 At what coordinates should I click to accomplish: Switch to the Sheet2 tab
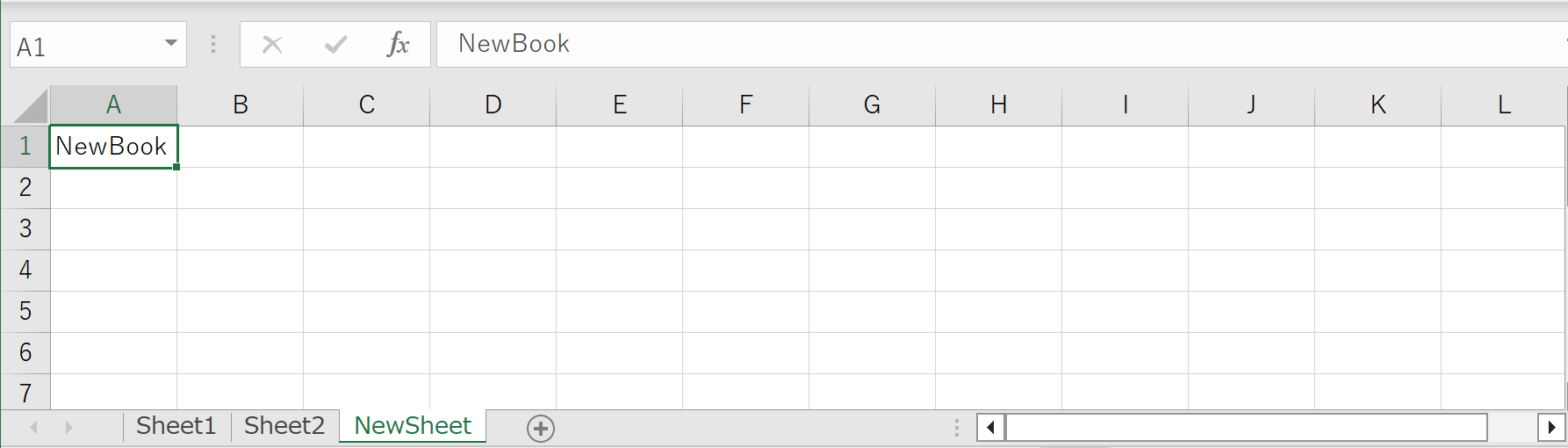[284, 426]
